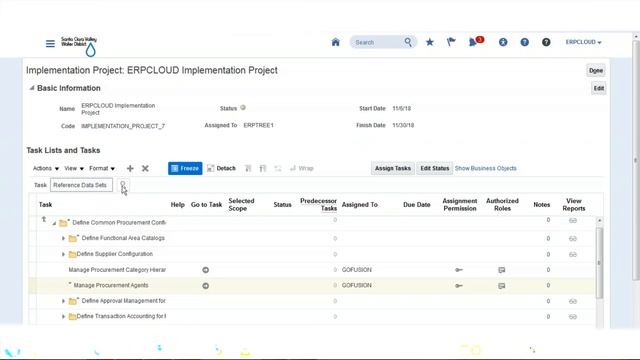Go to task Manage Procurement Category Hierarchy
Screen dimensions: 640x360
[206, 270]
